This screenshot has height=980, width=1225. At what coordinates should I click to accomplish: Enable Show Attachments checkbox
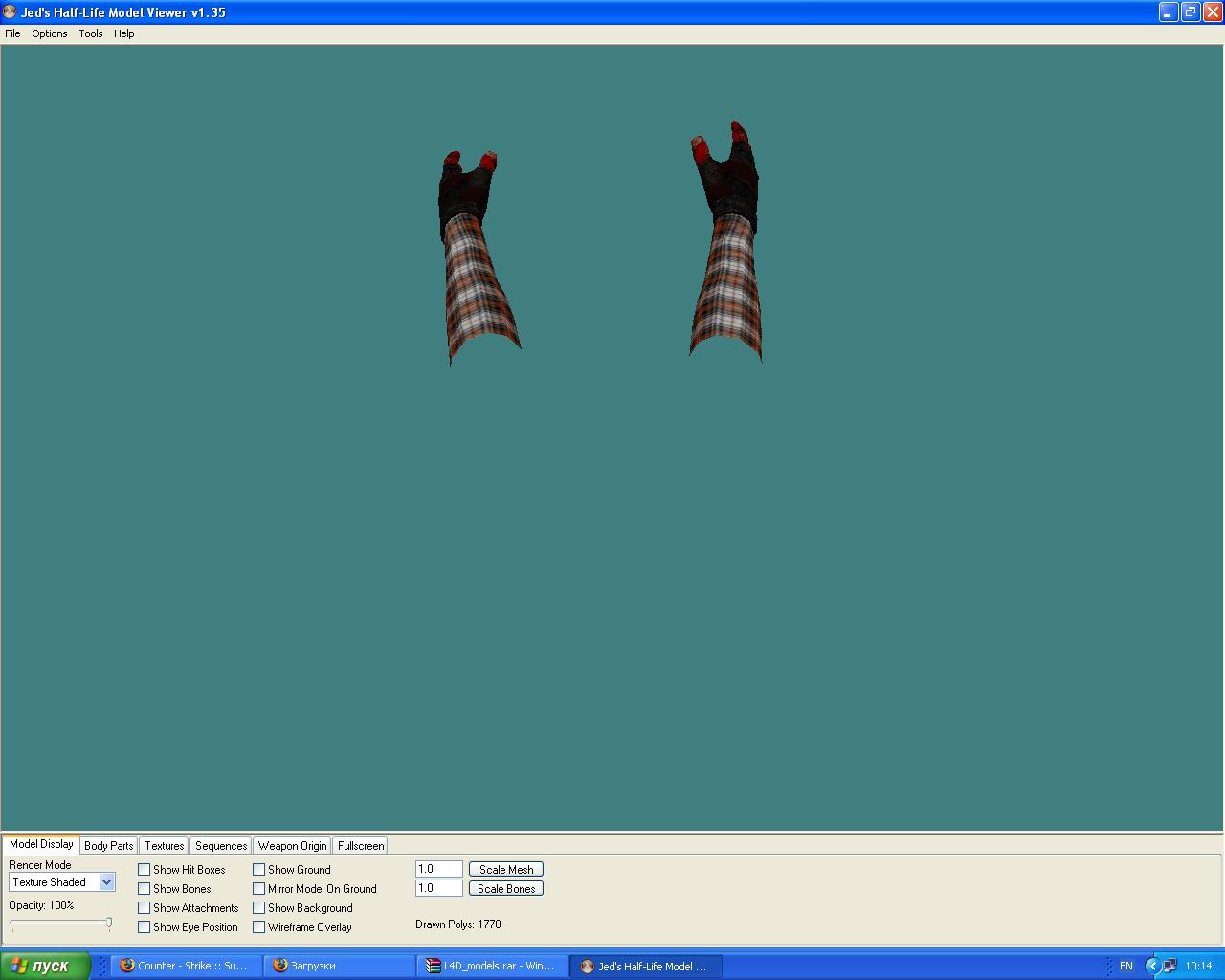click(x=145, y=908)
